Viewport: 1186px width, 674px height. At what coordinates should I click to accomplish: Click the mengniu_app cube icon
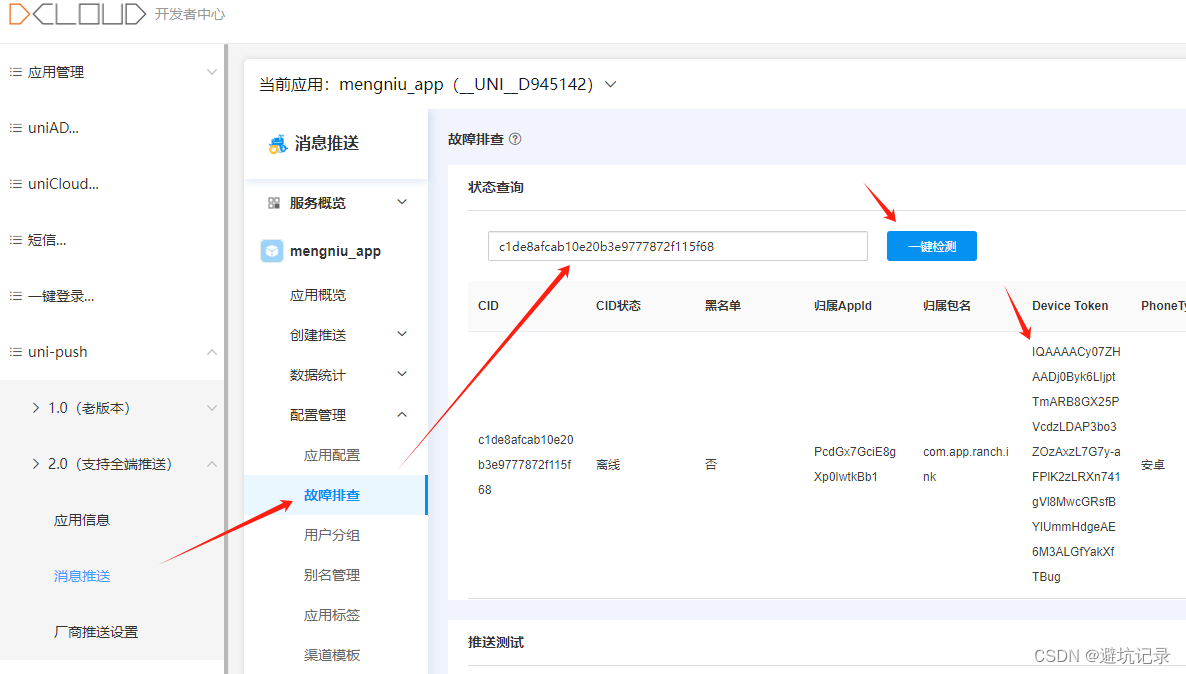272,251
